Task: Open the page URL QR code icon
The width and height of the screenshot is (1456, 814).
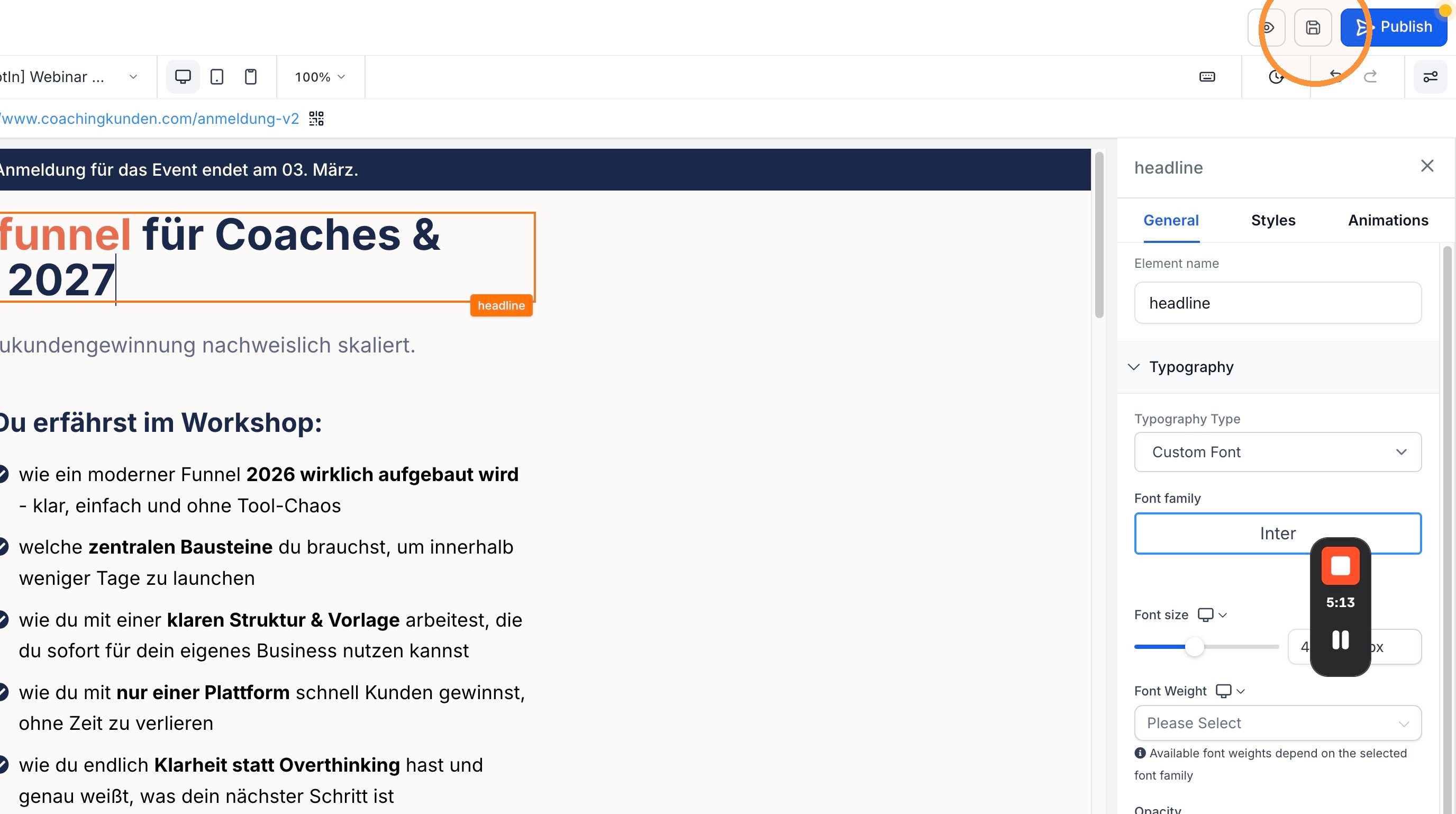Action: (x=316, y=118)
